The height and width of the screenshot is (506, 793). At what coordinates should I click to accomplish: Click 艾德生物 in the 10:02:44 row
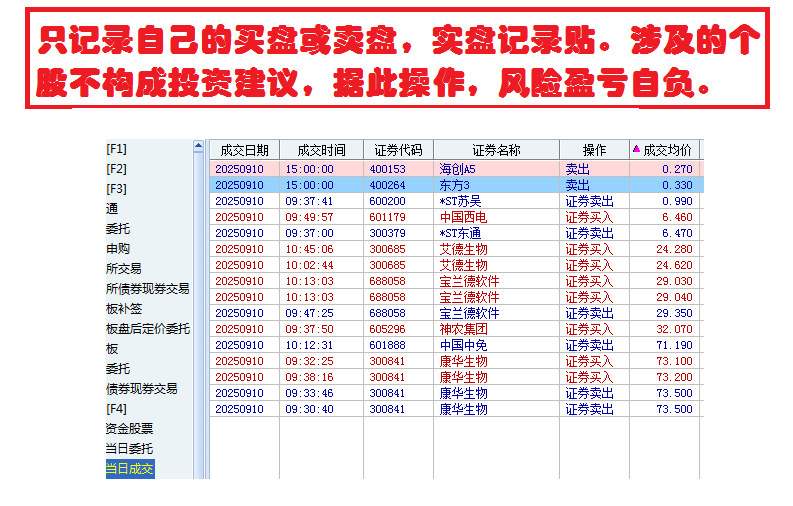point(463,265)
